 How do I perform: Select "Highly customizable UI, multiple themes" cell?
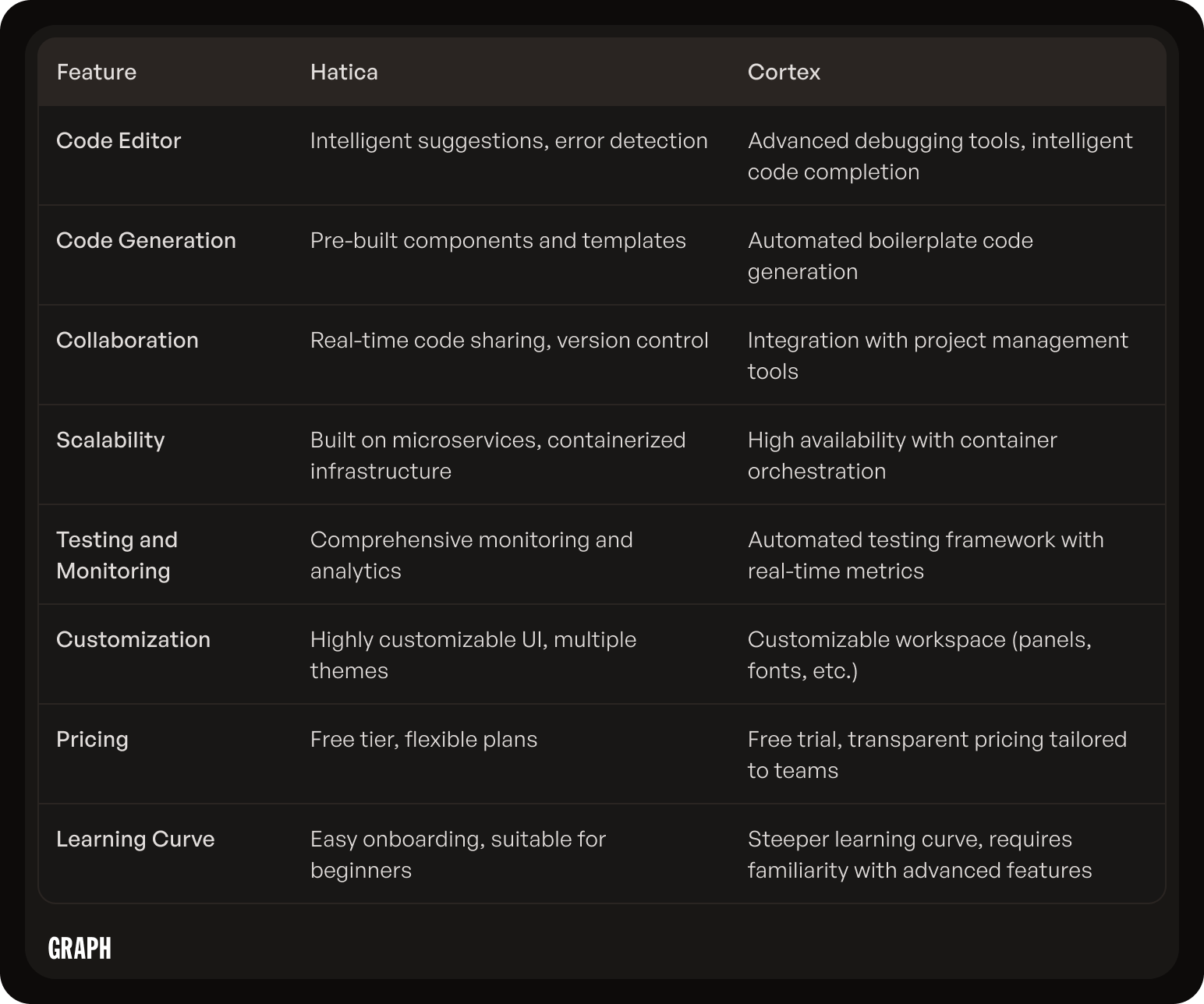(473, 655)
